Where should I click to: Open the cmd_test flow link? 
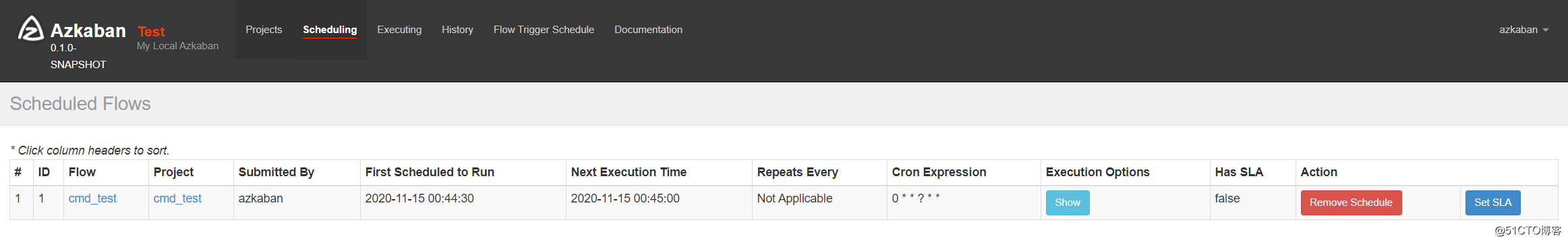pyautogui.click(x=92, y=198)
